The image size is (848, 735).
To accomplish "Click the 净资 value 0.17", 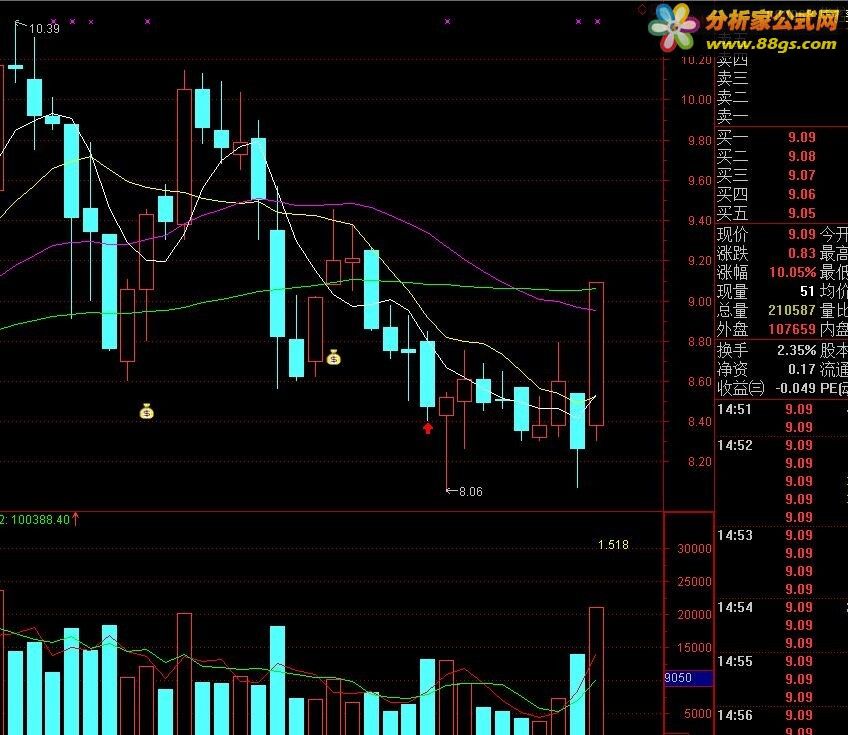I will point(801,369).
